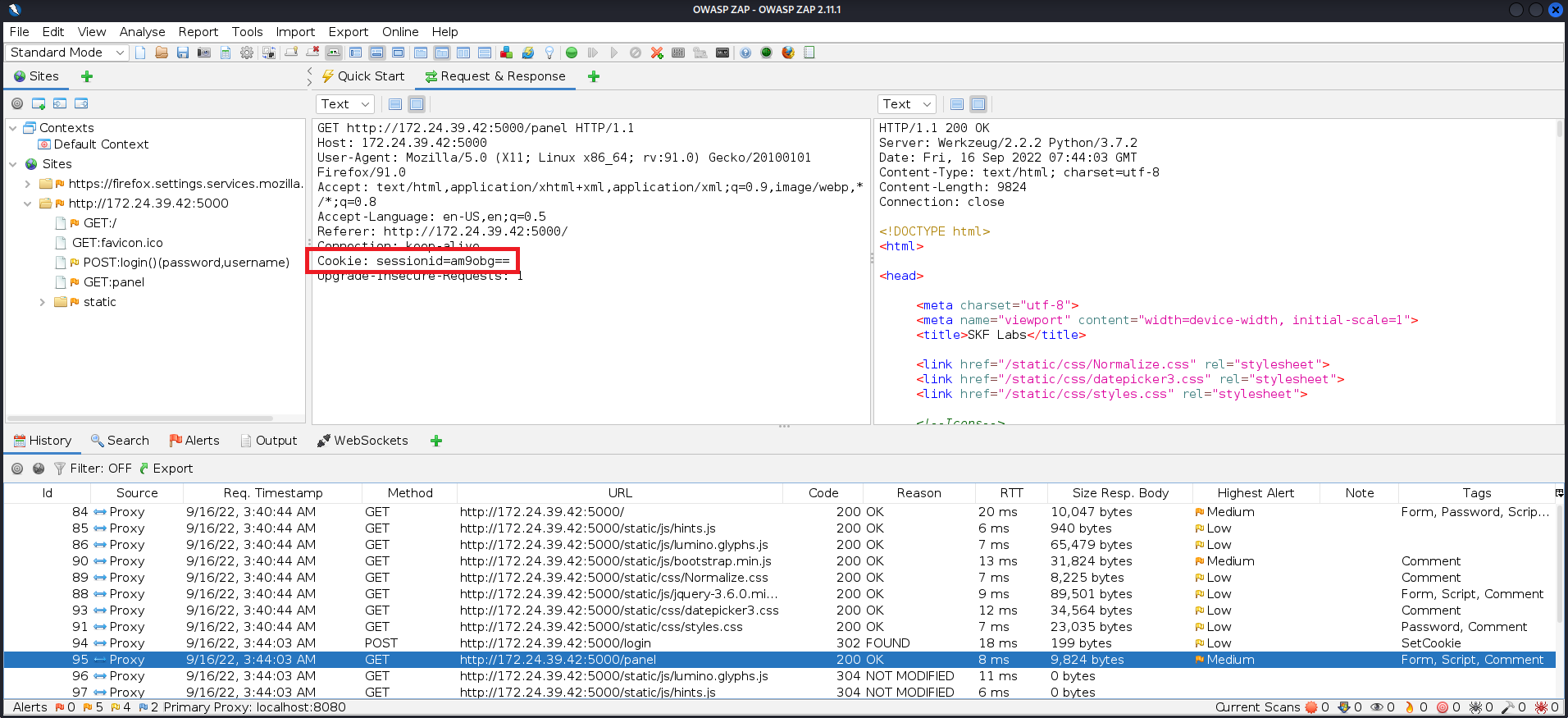This screenshot has height=718, width=1568.
Task: Click the Sites tree horizontal scrollbar
Action: [139, 418]
